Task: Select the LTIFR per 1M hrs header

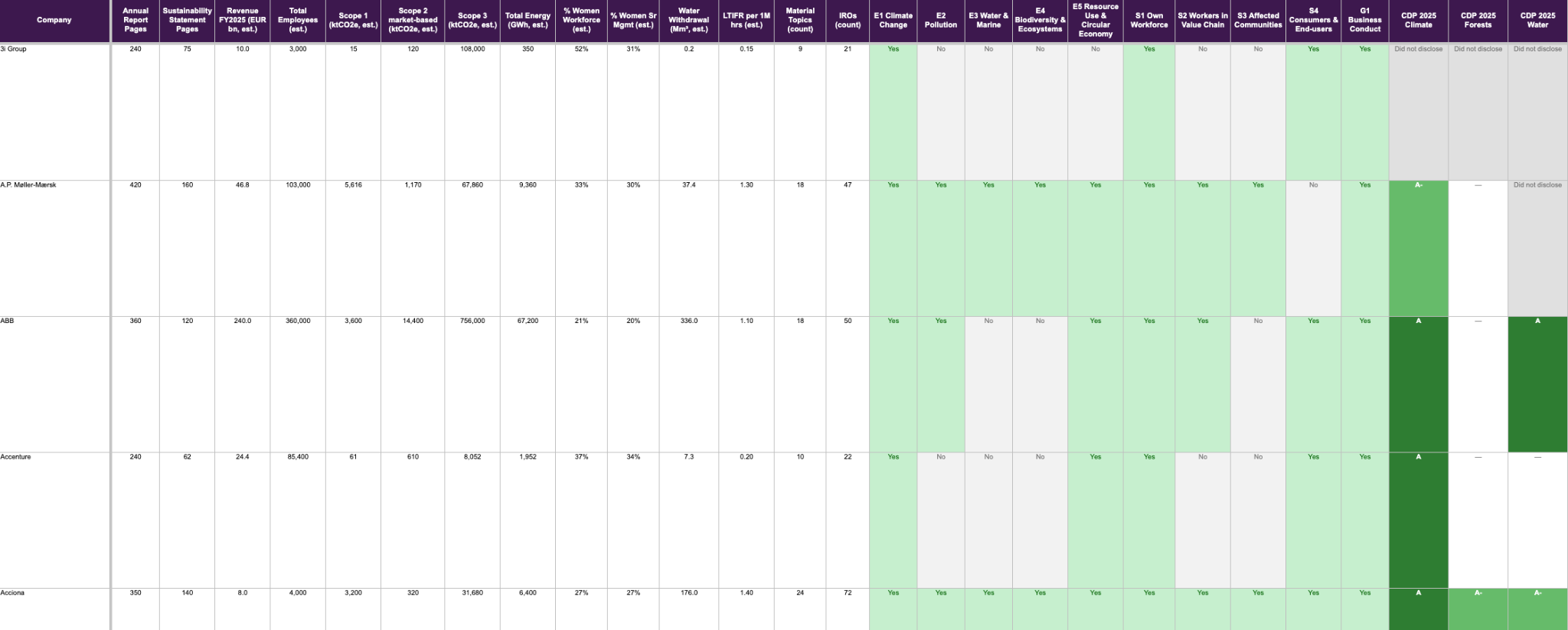Action: tap(746, 21)
